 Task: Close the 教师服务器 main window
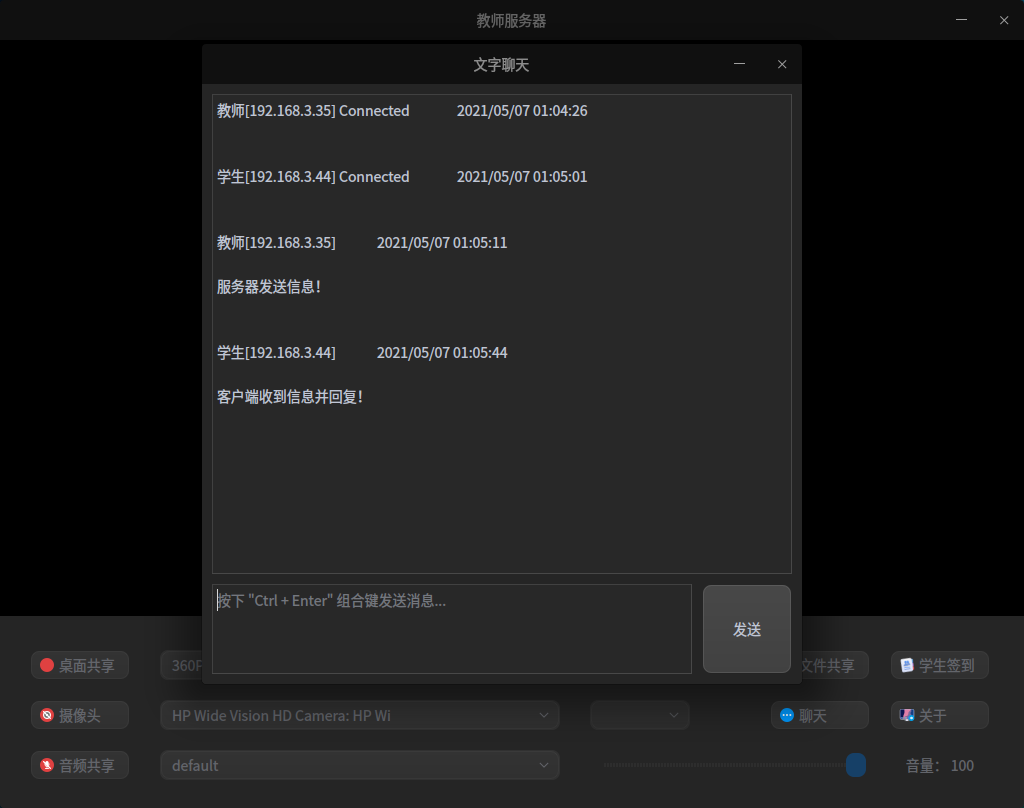1004,20
